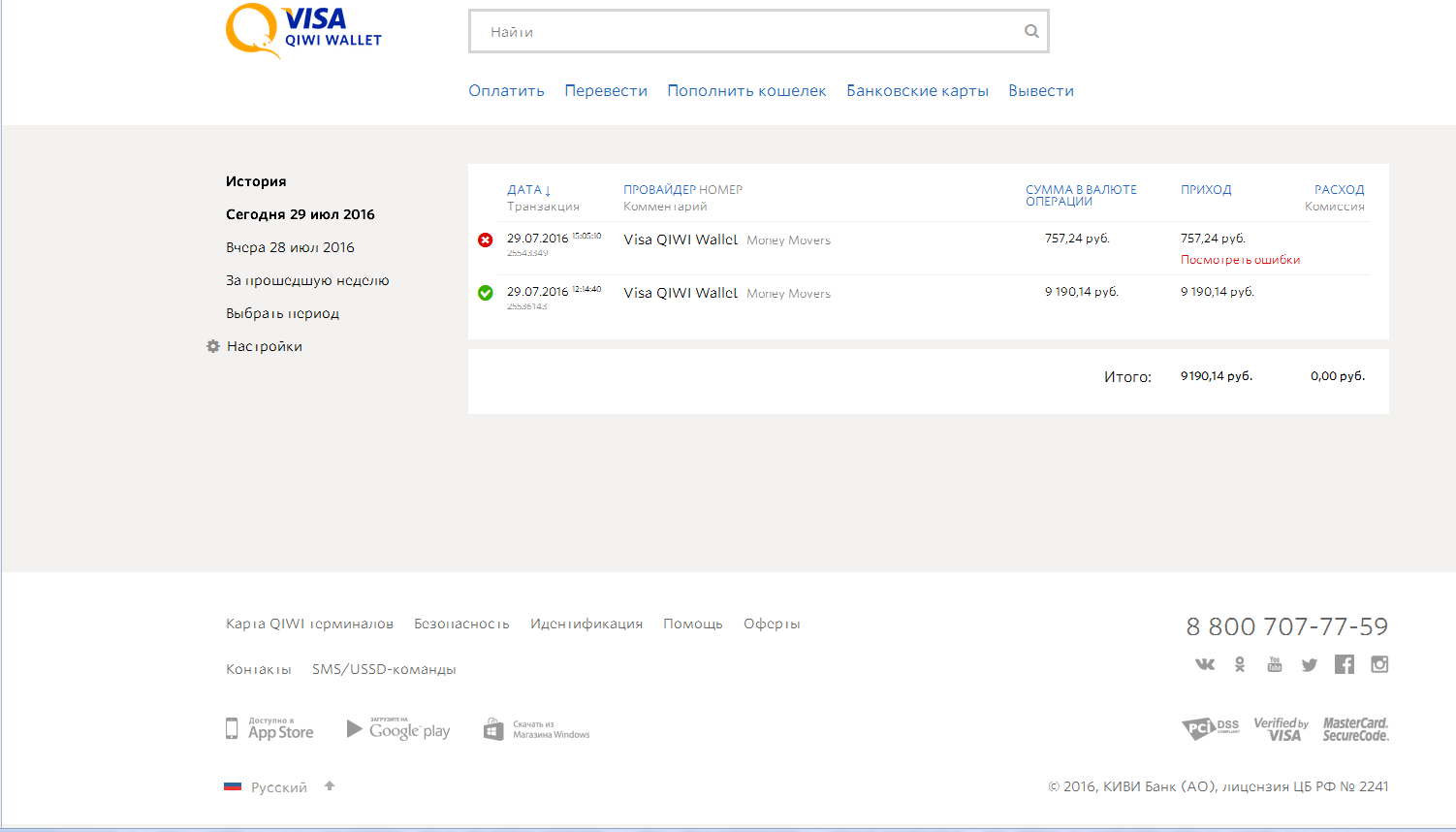Click the App Store download badge
The height and width of the screenshot is (832, 1456).
[270, 729]
